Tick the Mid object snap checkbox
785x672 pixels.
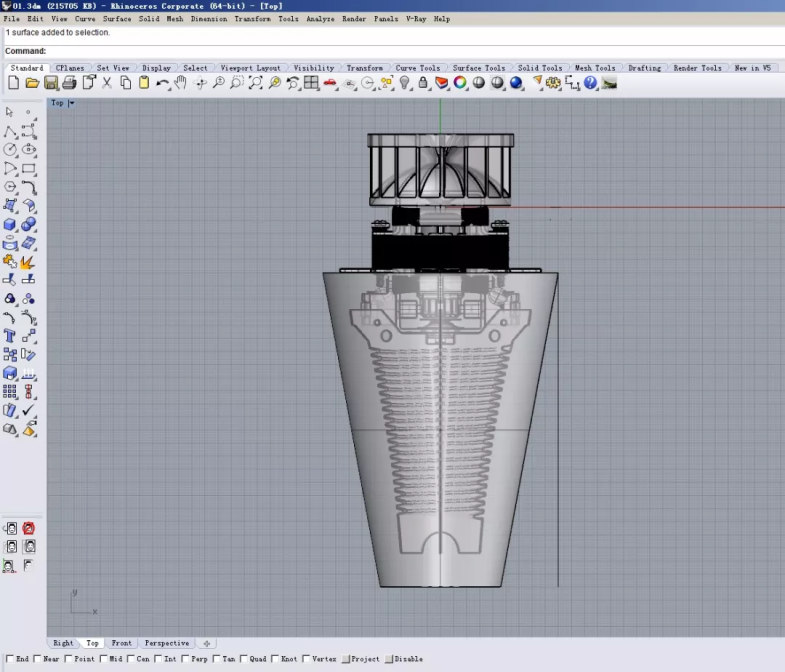(103, 659)
